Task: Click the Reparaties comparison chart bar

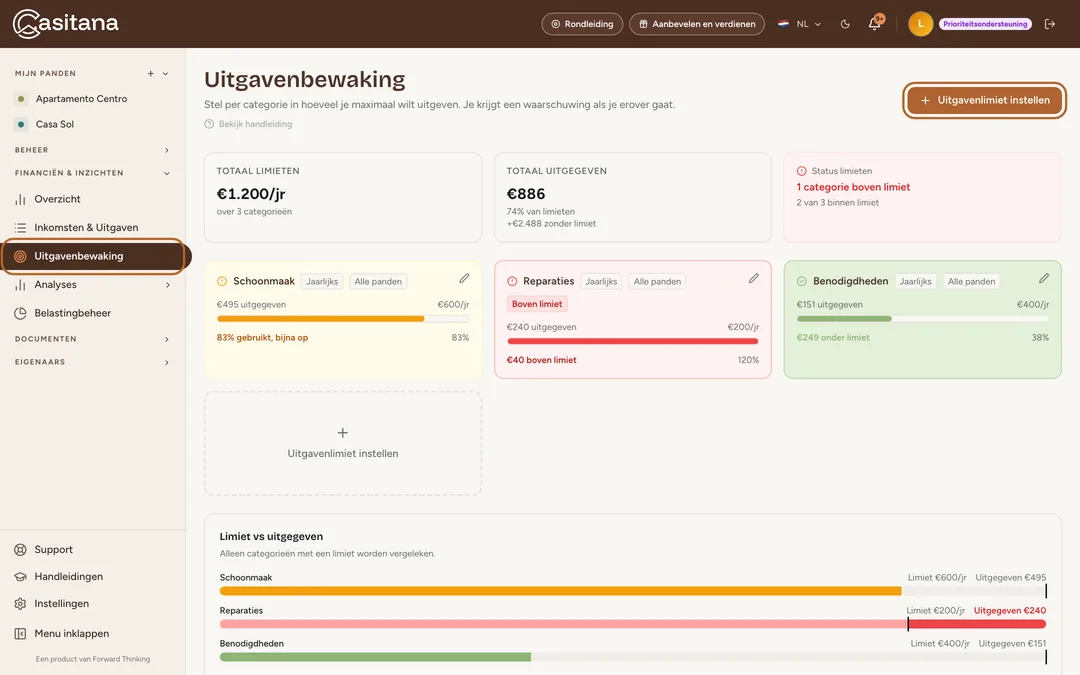Action: click(632, 624)
